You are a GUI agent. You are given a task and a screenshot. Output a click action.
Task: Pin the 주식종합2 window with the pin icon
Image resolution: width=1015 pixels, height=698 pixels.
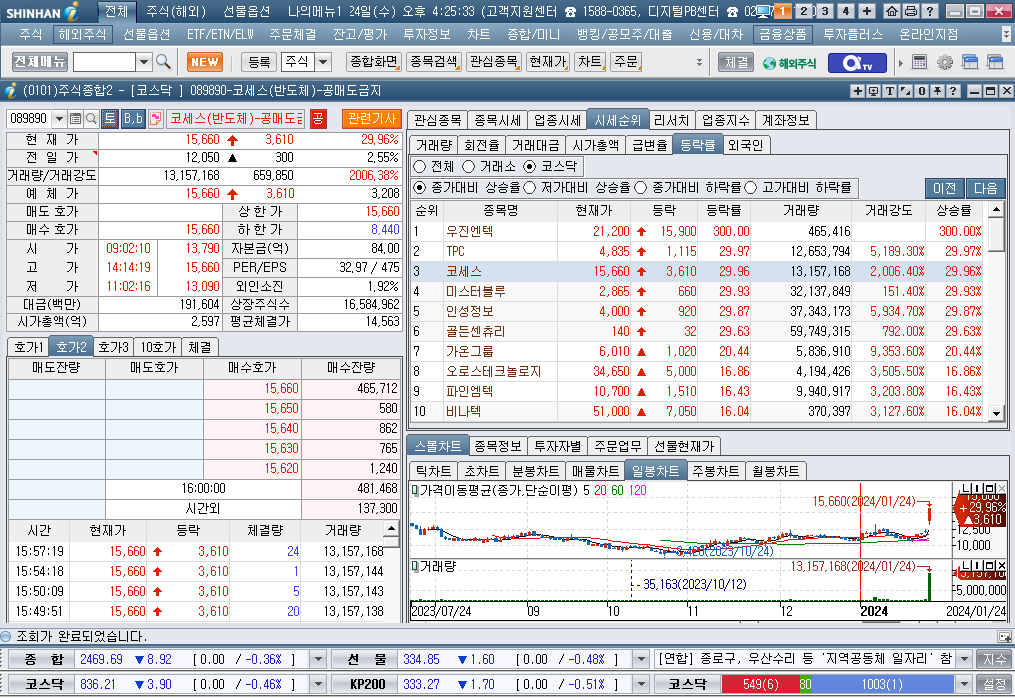click(x=937, y=91)
